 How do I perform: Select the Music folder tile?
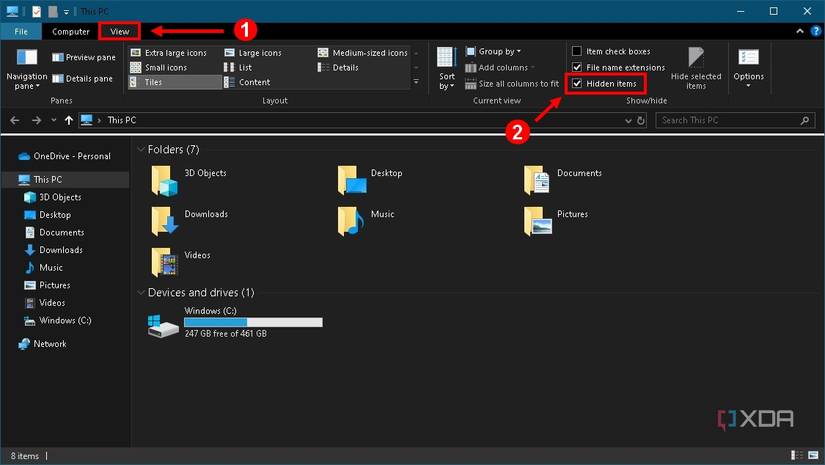(x=366, y=221)
